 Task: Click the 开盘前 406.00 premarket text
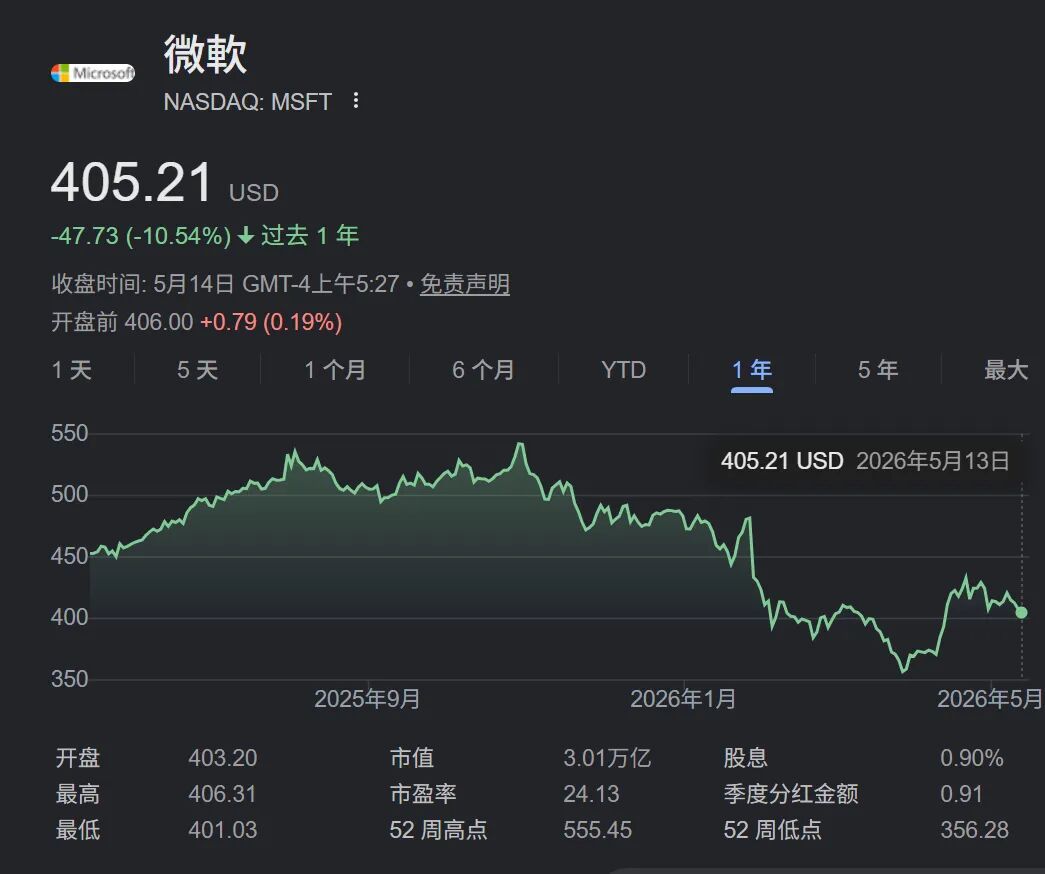pos(122,322)
